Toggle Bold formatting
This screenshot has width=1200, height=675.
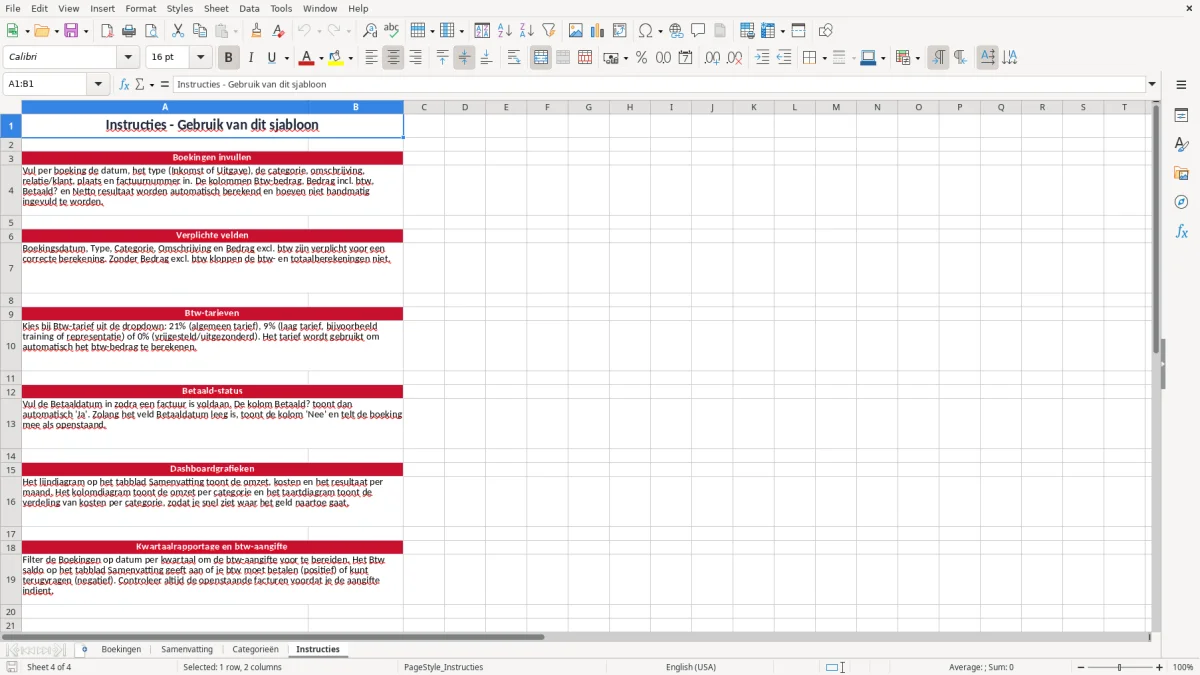(x=229, y=58)
